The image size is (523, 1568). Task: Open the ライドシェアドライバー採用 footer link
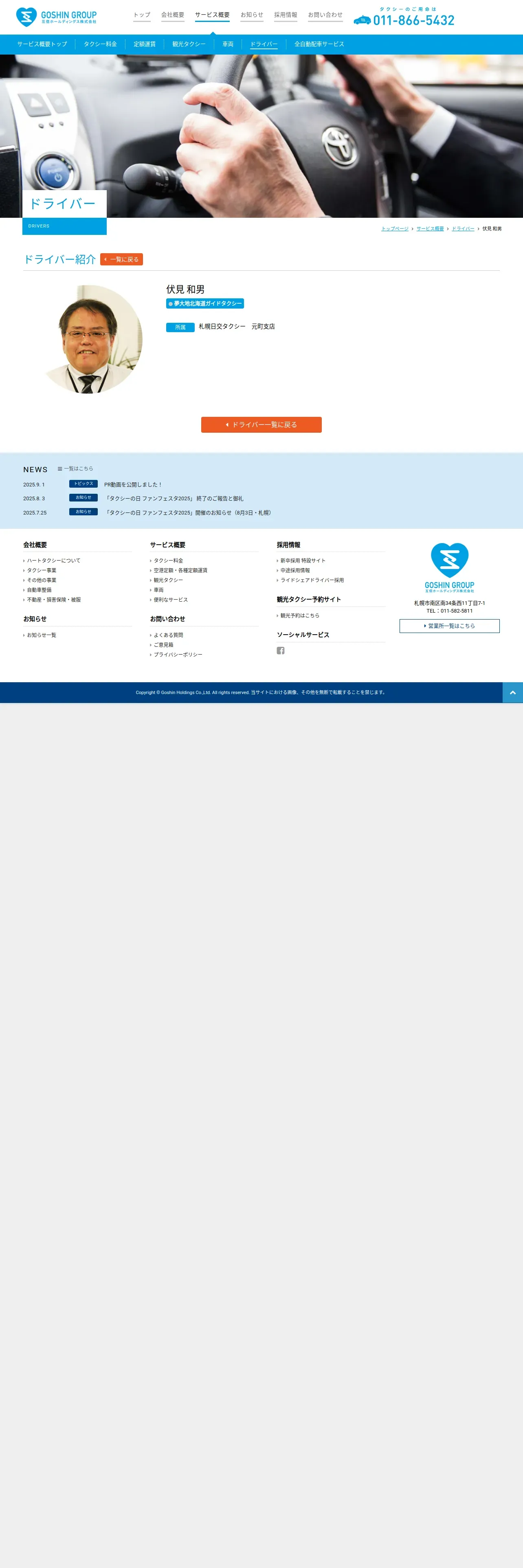point(312,580)
